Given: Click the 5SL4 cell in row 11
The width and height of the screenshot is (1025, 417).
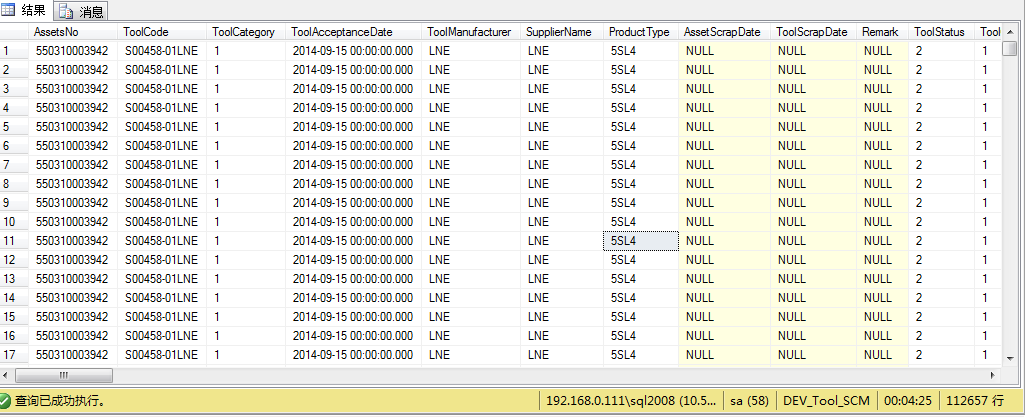Looking at the screenshot, I should coord(641,241).
